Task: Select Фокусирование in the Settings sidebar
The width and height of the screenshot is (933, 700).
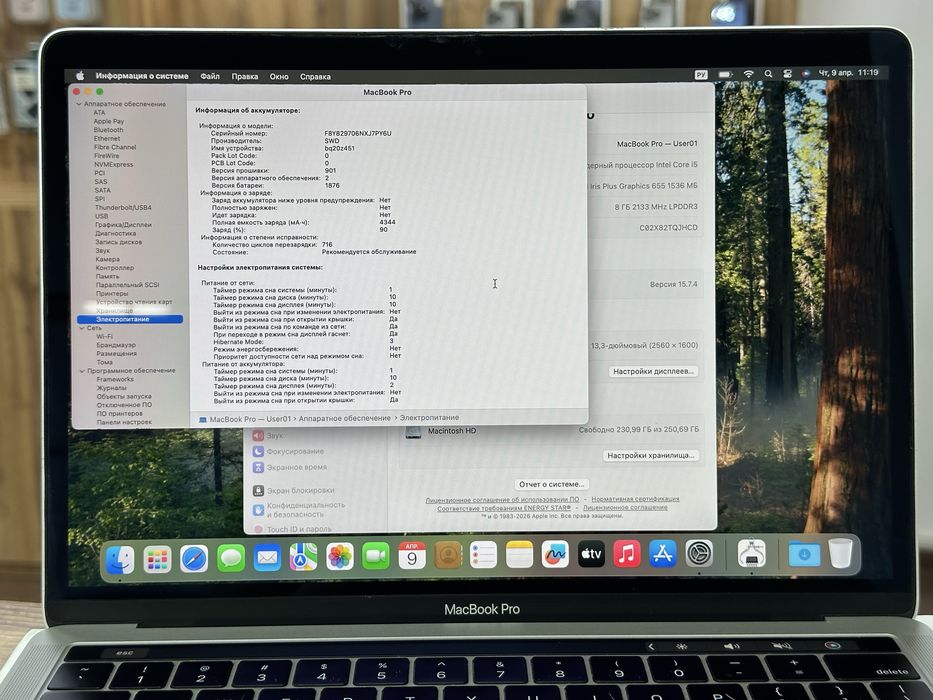Action: click(x=289, y=451)
